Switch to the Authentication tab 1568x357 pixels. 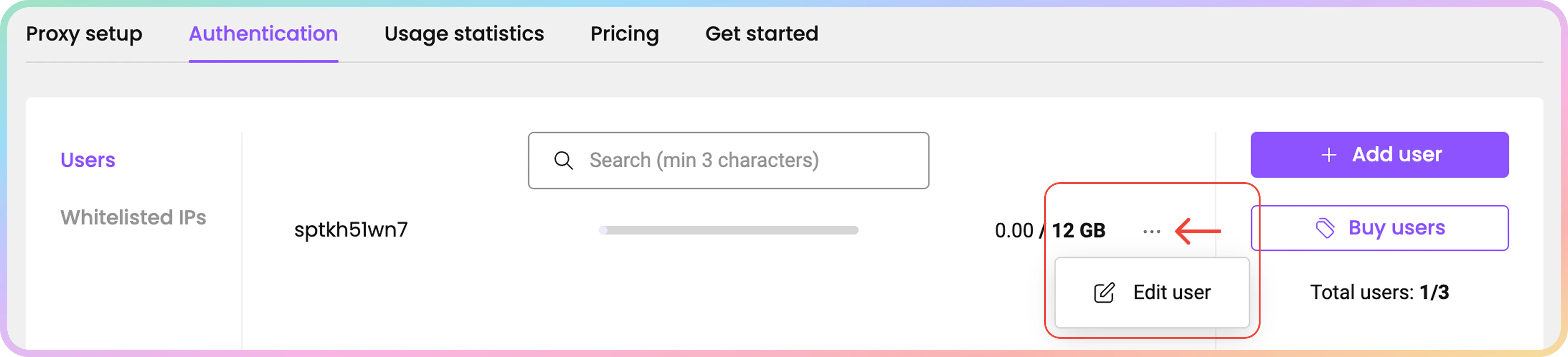click(x=263, y=34)
